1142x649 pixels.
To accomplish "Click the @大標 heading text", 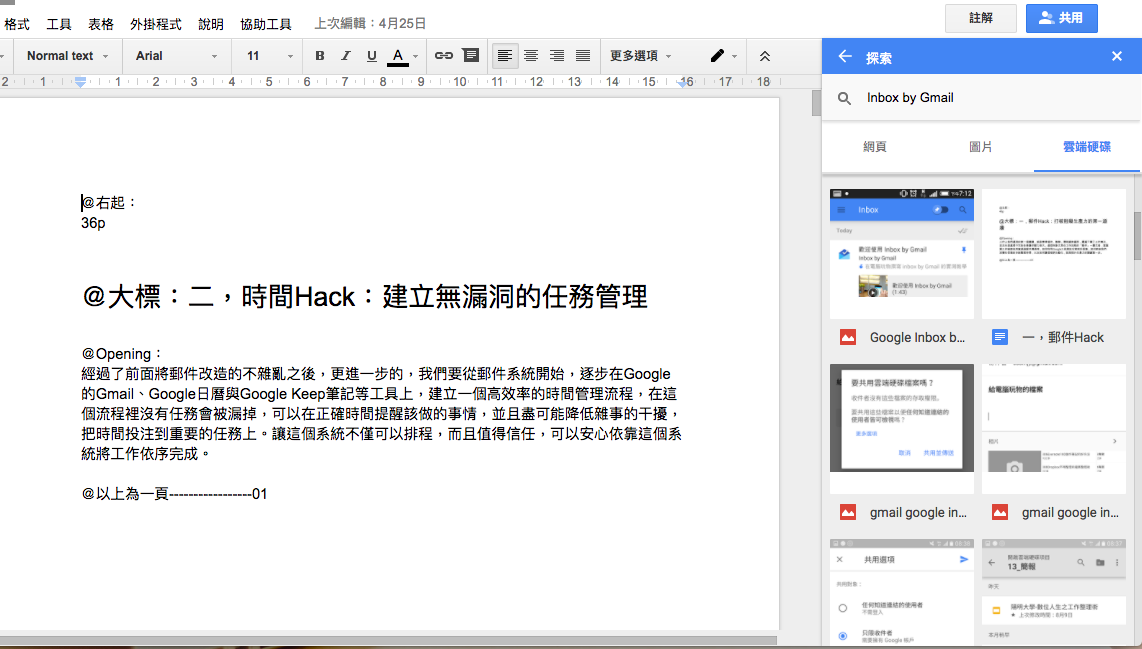I will [x=365, y=296].
